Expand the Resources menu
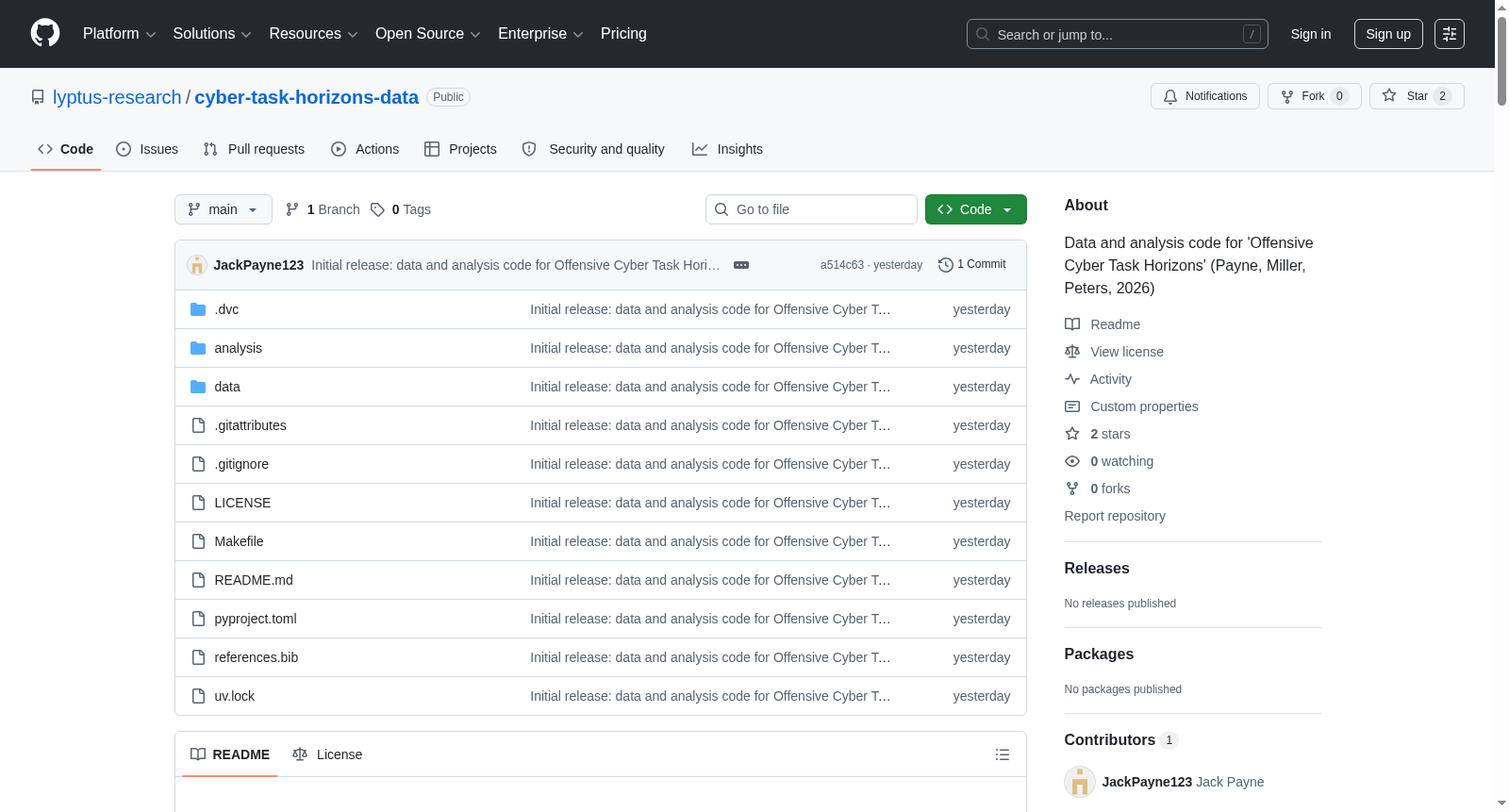 313,34
